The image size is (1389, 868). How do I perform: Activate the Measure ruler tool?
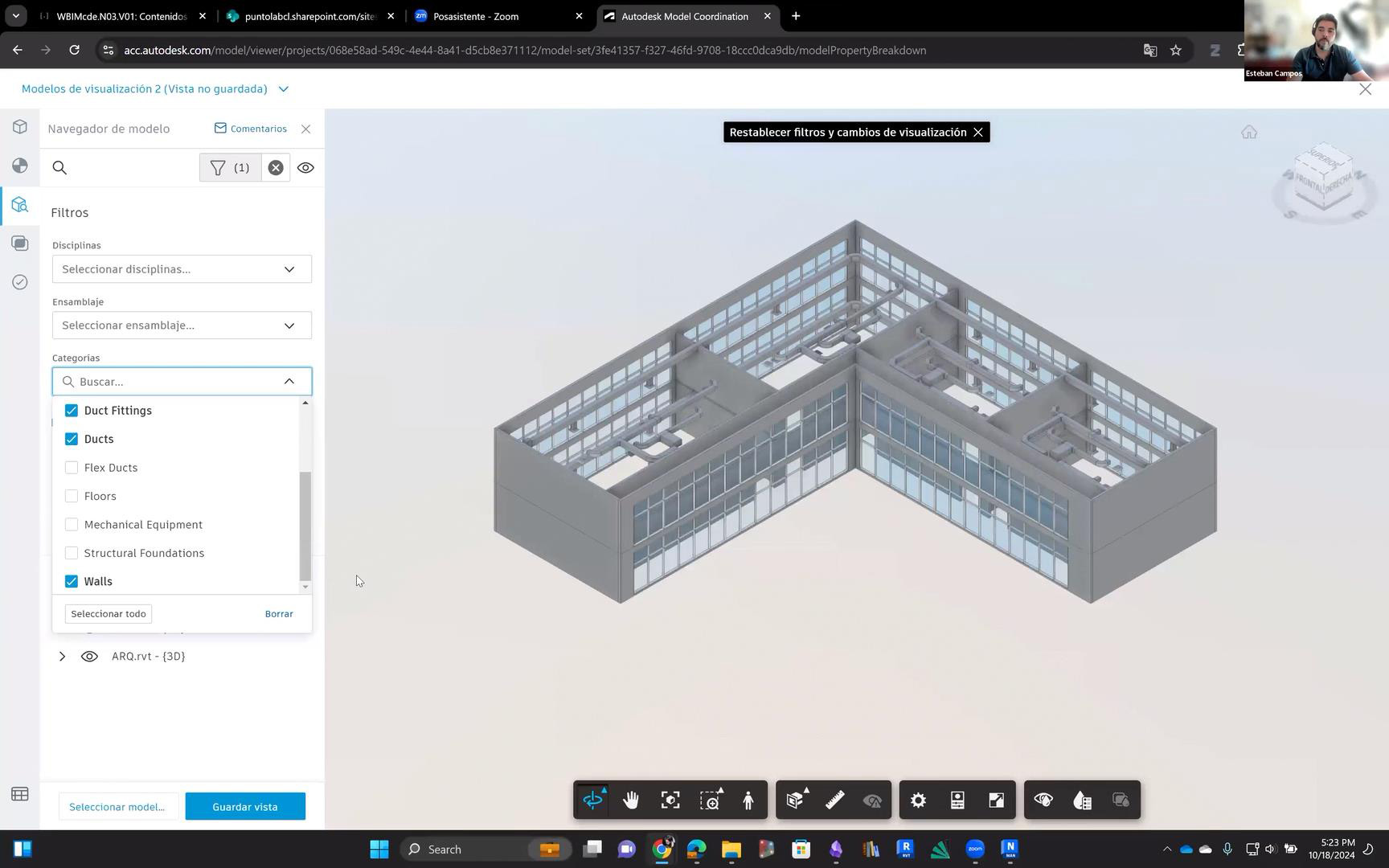[x=834, y=800]
